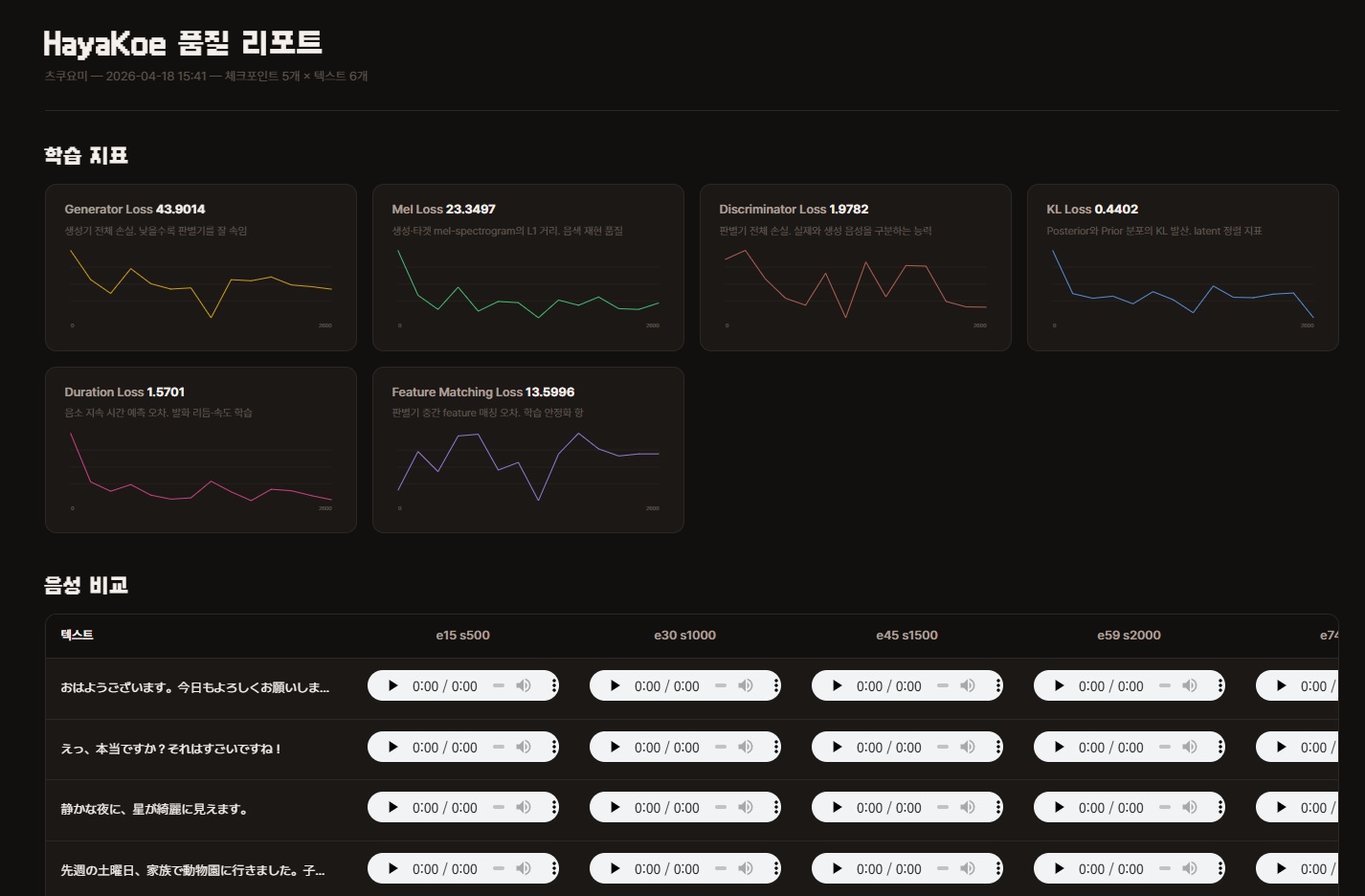The image size is (1365, 896).
Task: Play the e59 s2000 audio for 先週の土曜日 row
Action: point(1059,868)
